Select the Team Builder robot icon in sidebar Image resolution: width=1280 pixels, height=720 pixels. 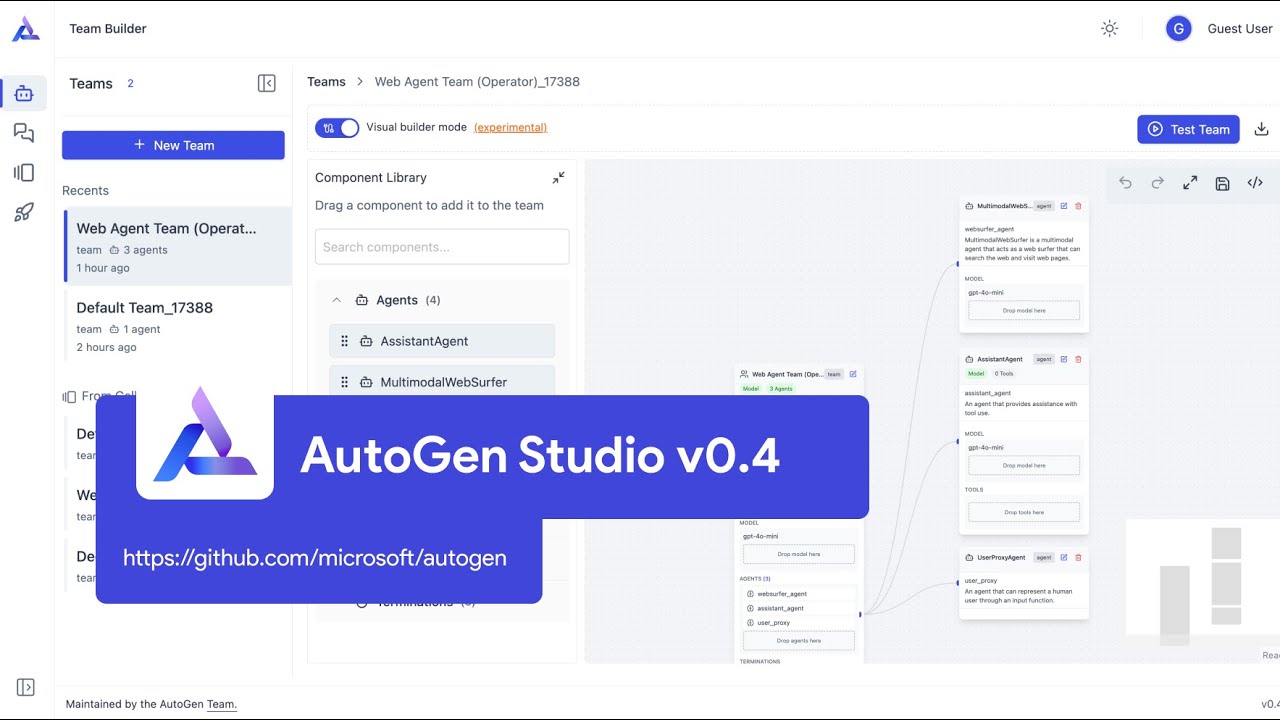(24, 93)
